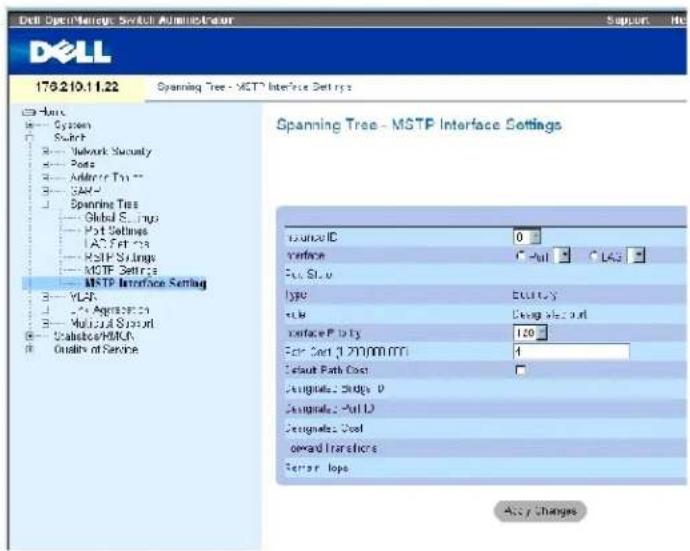This screenshot has height=551, width=690.
Task: Click the switch IP address 176.210.11.22
Action: point(77,86)
